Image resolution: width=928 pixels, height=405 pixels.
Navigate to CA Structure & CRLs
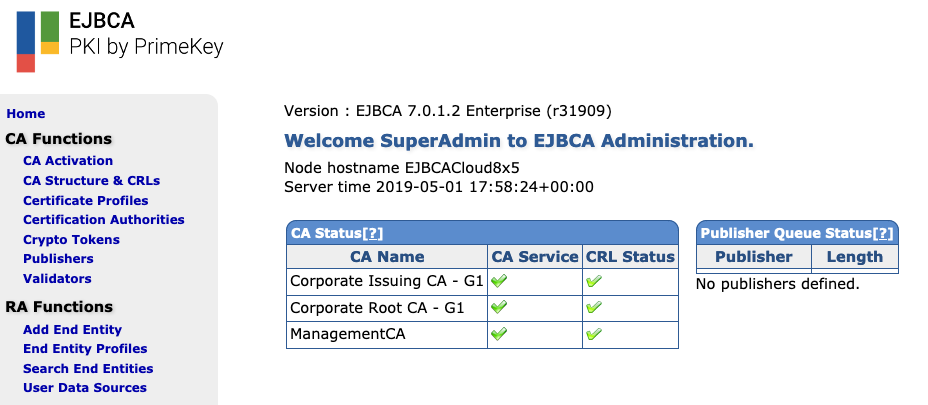[x=91, y=181]
